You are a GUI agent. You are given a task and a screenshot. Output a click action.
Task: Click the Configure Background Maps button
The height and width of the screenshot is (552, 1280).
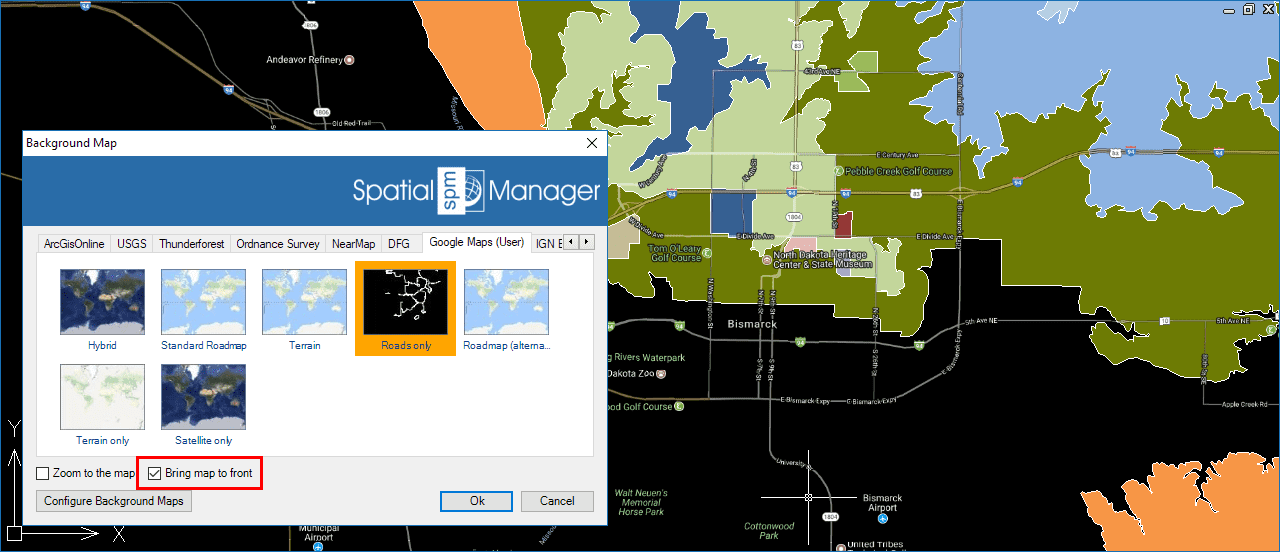click(114, 501)
